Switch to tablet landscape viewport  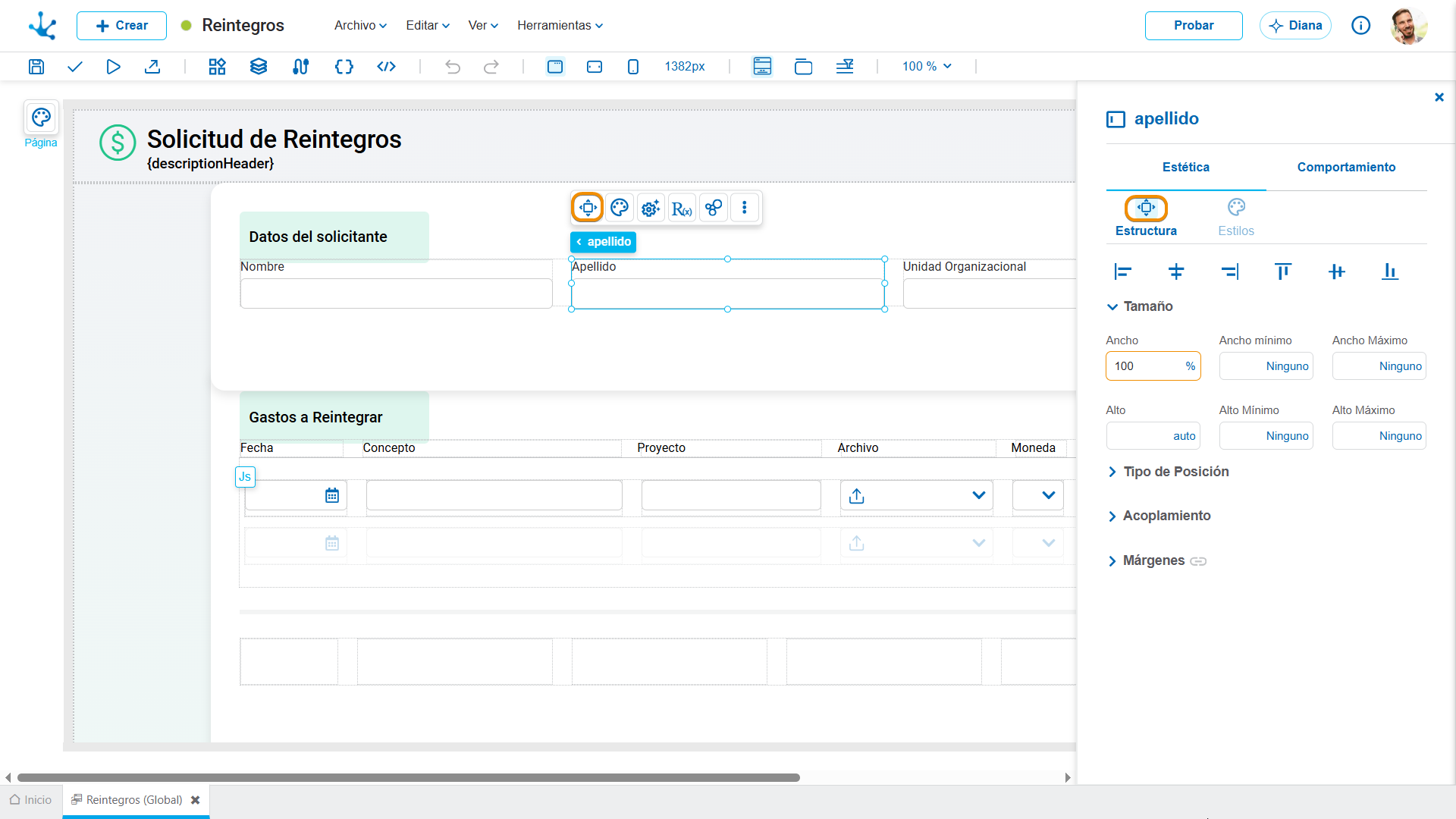pyautogui.click(x=595, y=67)
